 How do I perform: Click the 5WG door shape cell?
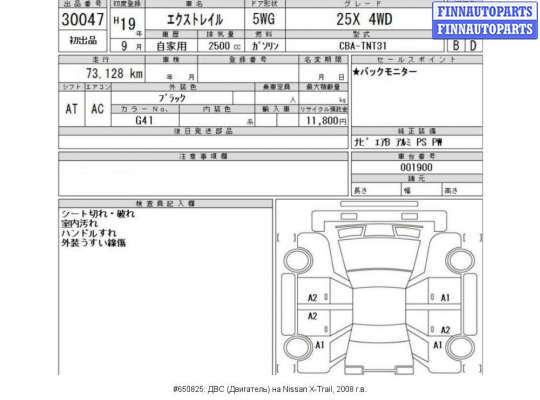point(264,19)
